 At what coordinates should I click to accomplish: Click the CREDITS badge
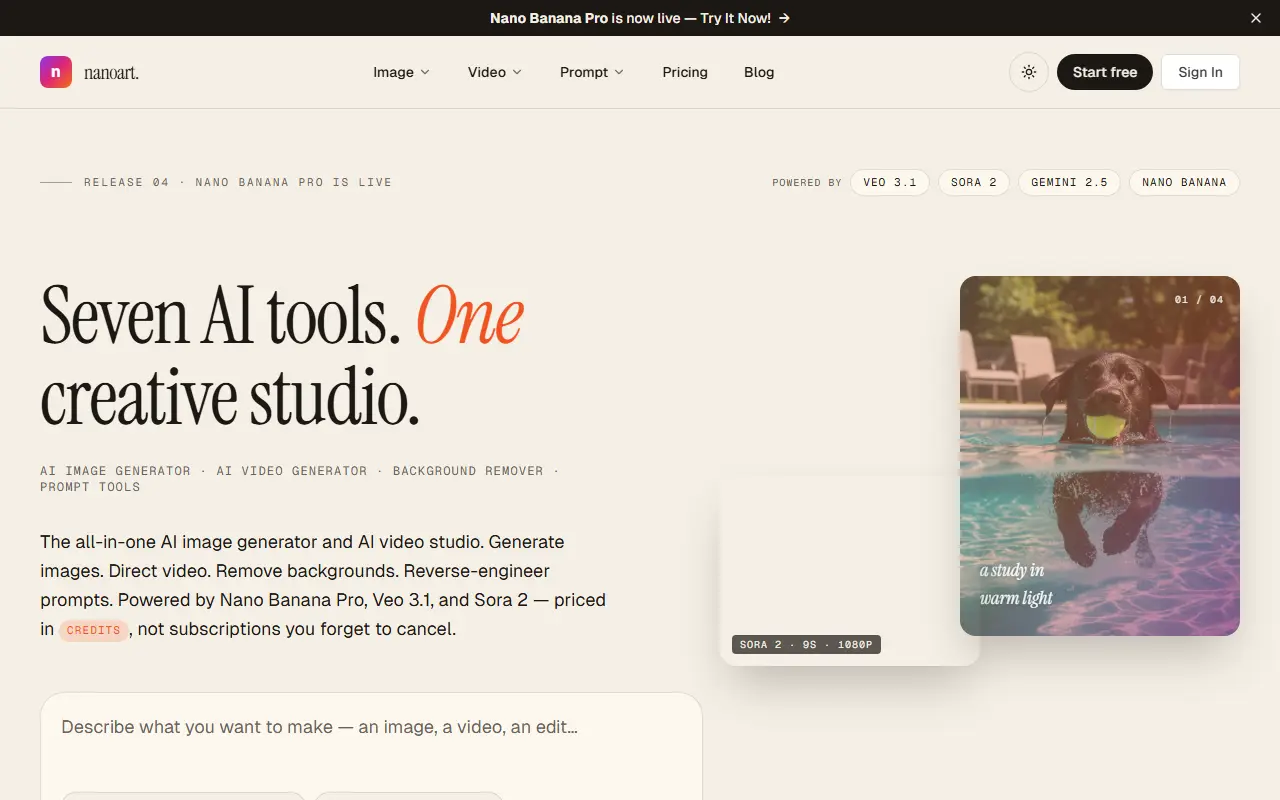[x=94, y=630]
